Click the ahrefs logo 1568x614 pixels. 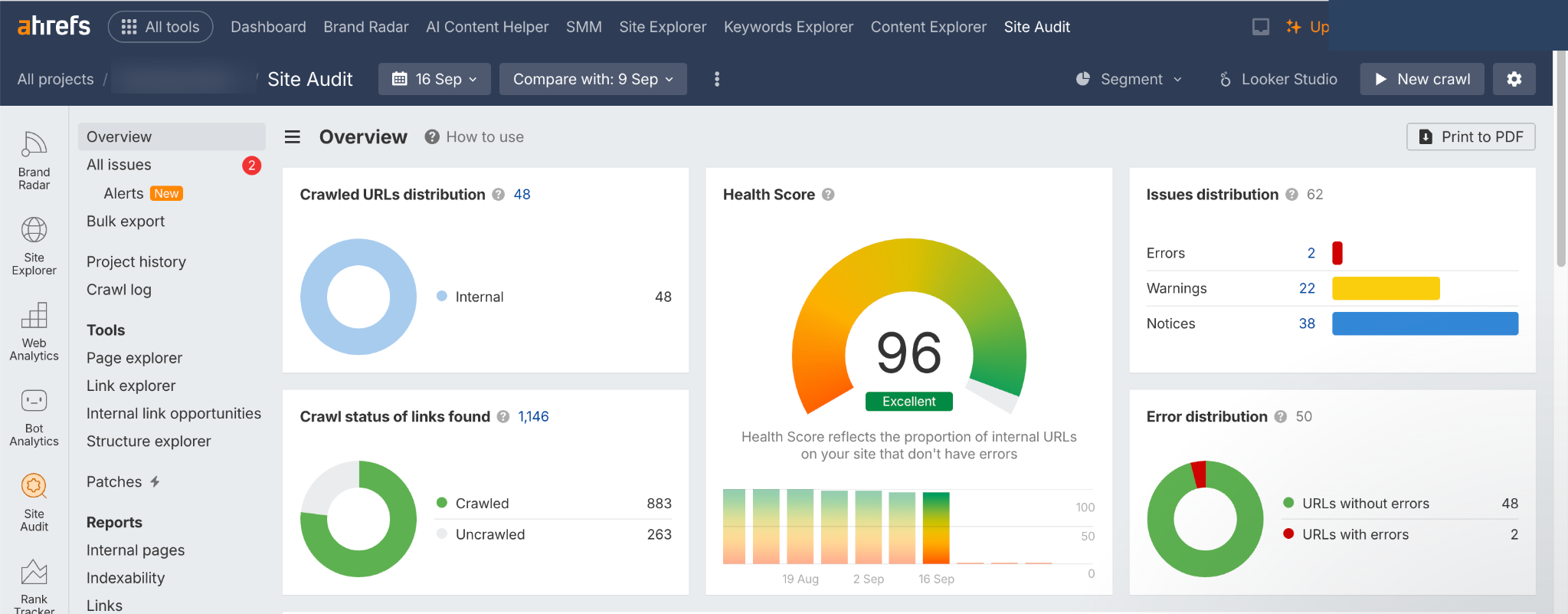pyautogui.click(x=54, y=26)
